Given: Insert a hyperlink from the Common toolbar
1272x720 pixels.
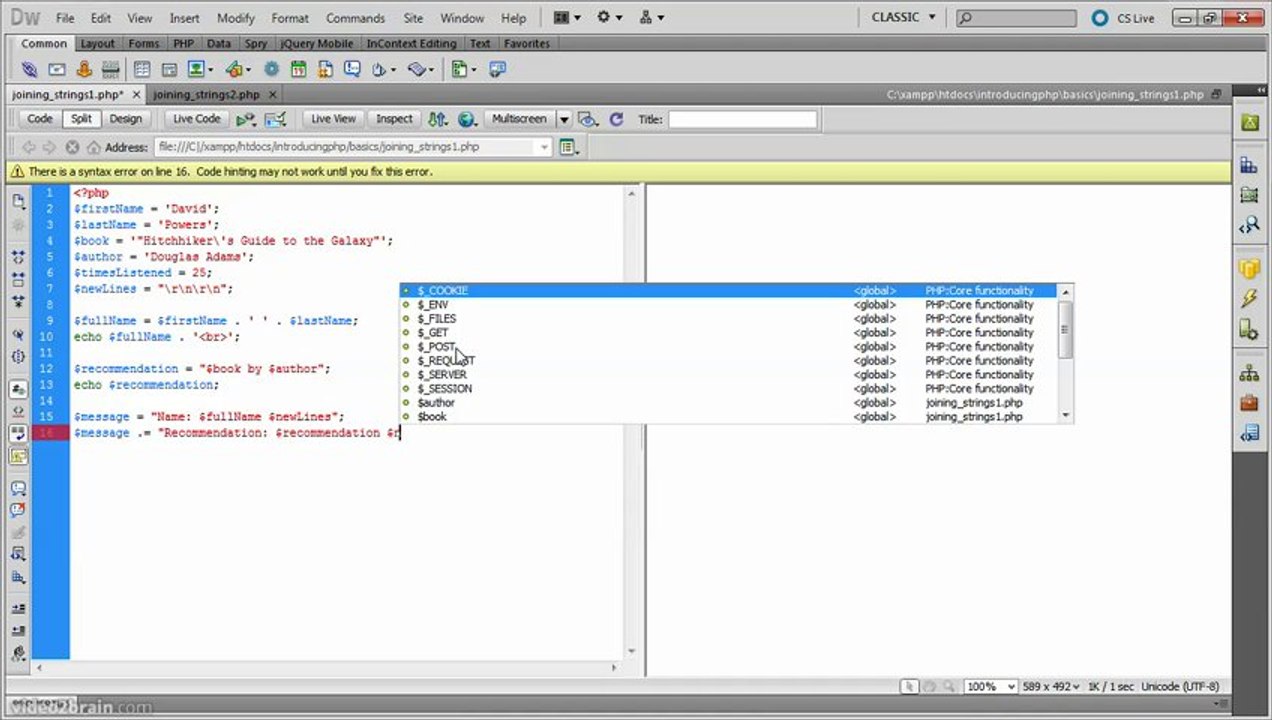Looking at the screenshot, I should click(x=30, y=70).
